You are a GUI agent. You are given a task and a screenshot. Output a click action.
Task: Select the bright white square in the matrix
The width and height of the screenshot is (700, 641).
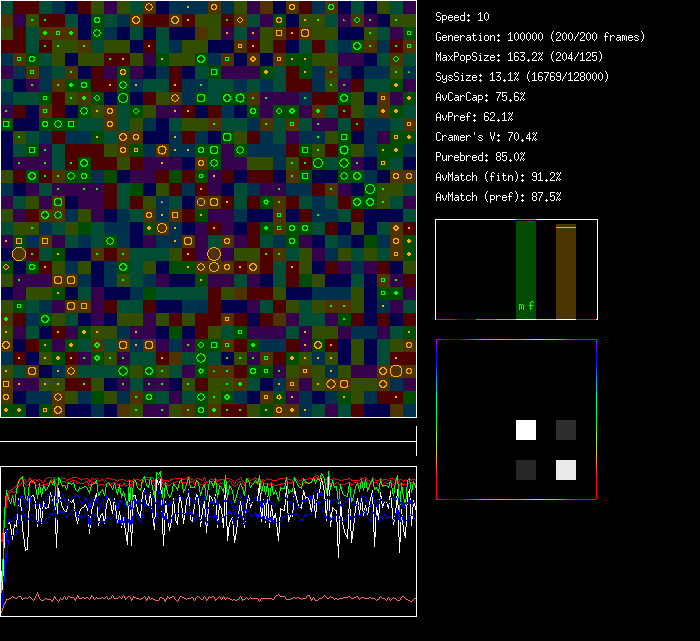526,430
